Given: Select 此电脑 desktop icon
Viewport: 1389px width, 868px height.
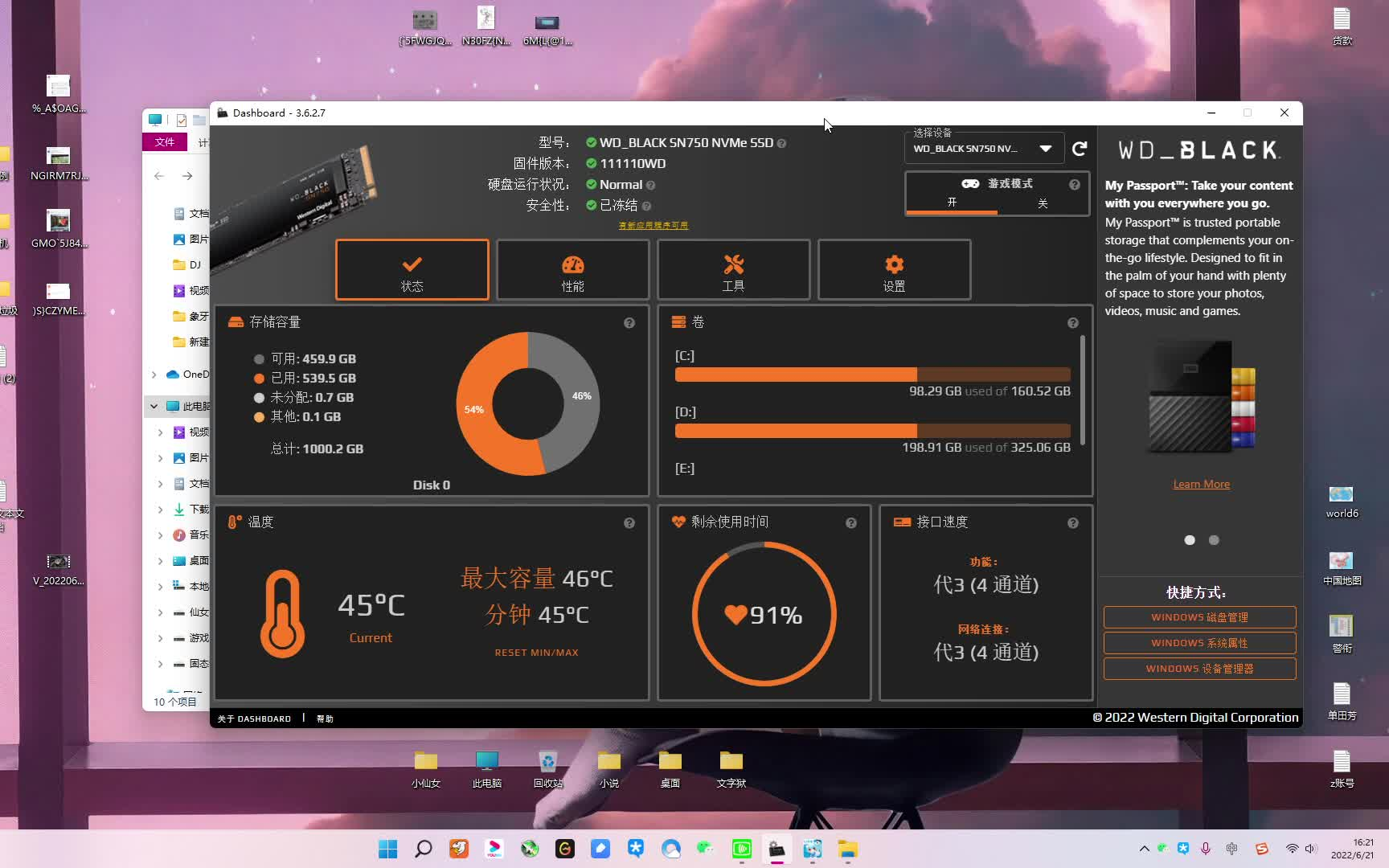Looking at the screenshot, I should click(486, 769).
